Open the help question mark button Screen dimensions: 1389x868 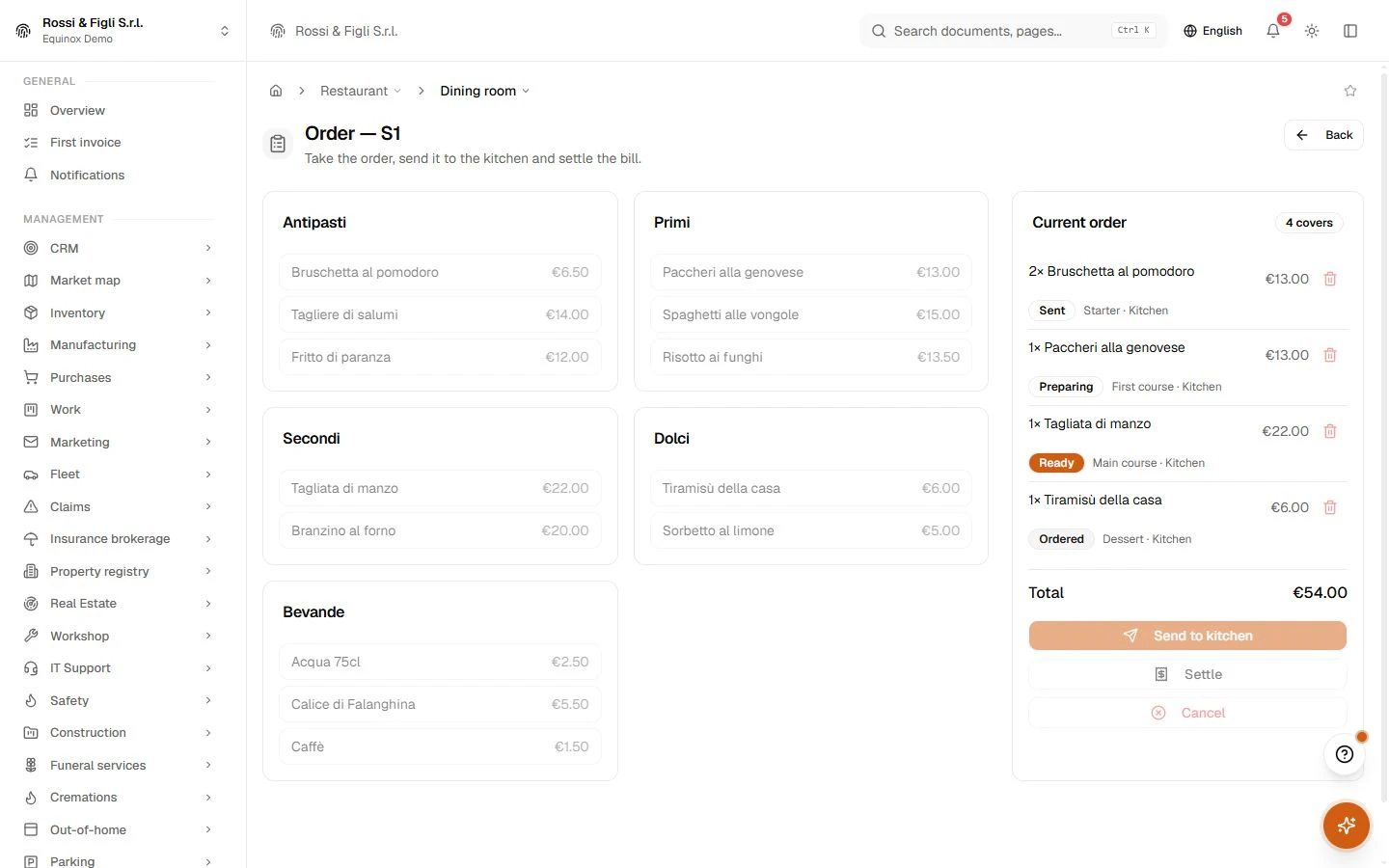coord(1345,754)
